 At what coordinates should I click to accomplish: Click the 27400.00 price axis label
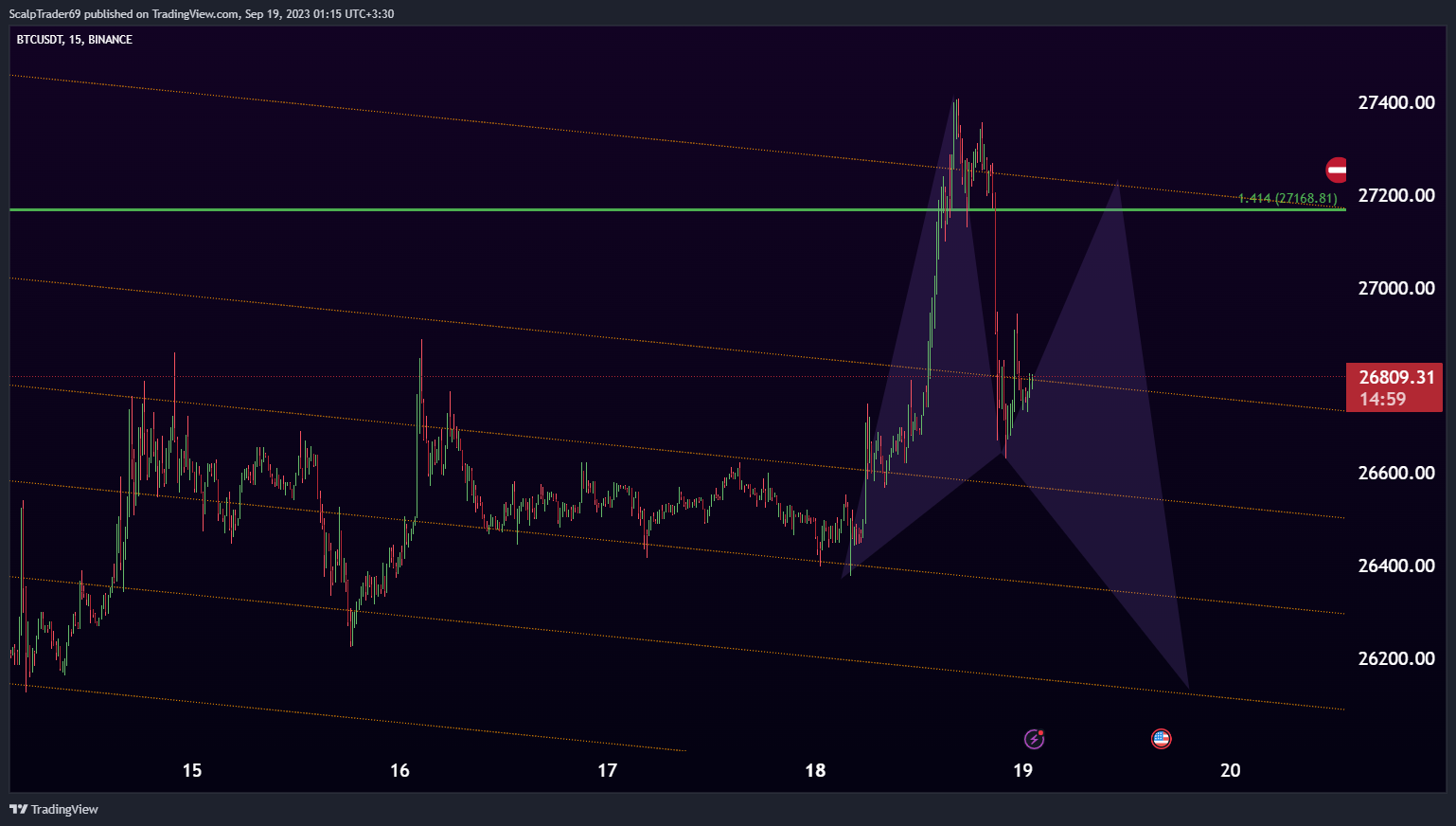pyautogui.click(x=1396, y=102)
